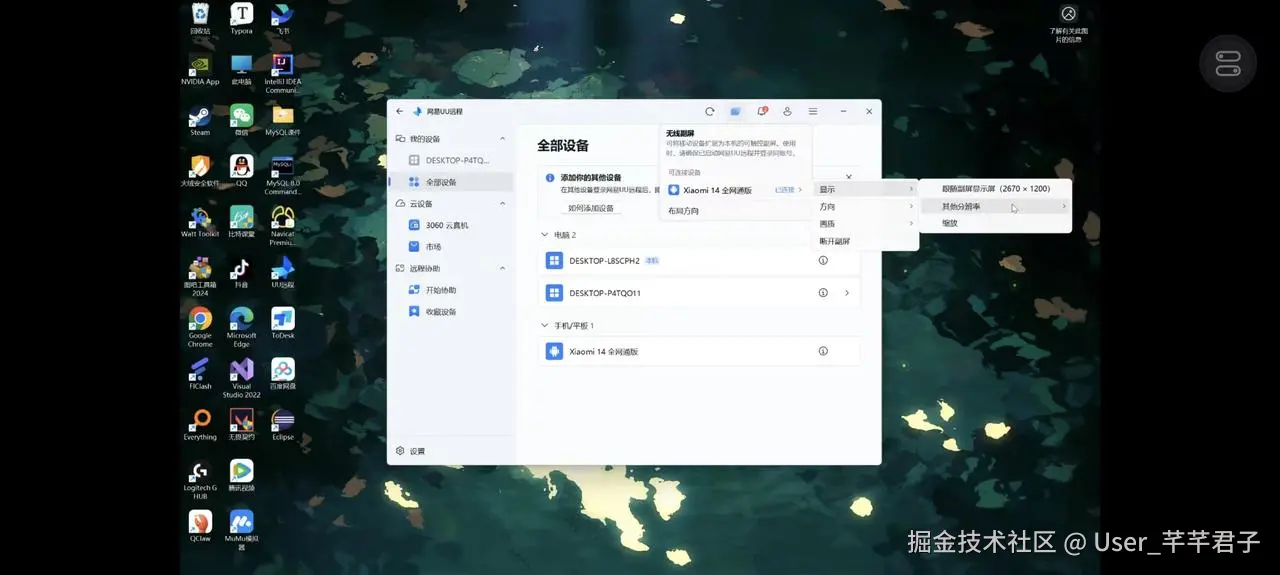Open the Microsoft Edge desktop icon

(241, 327)
